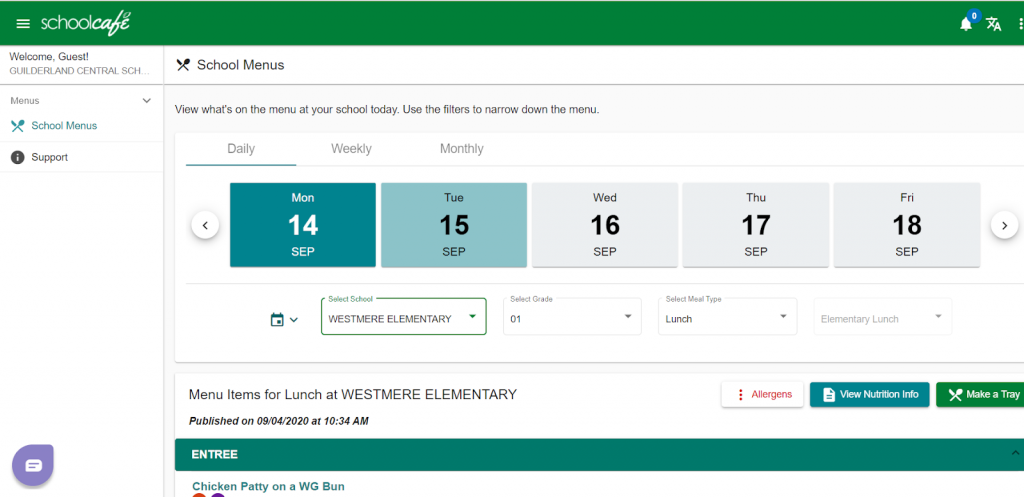
Task: Open Support link in sidebar
Action: [50, 157]
